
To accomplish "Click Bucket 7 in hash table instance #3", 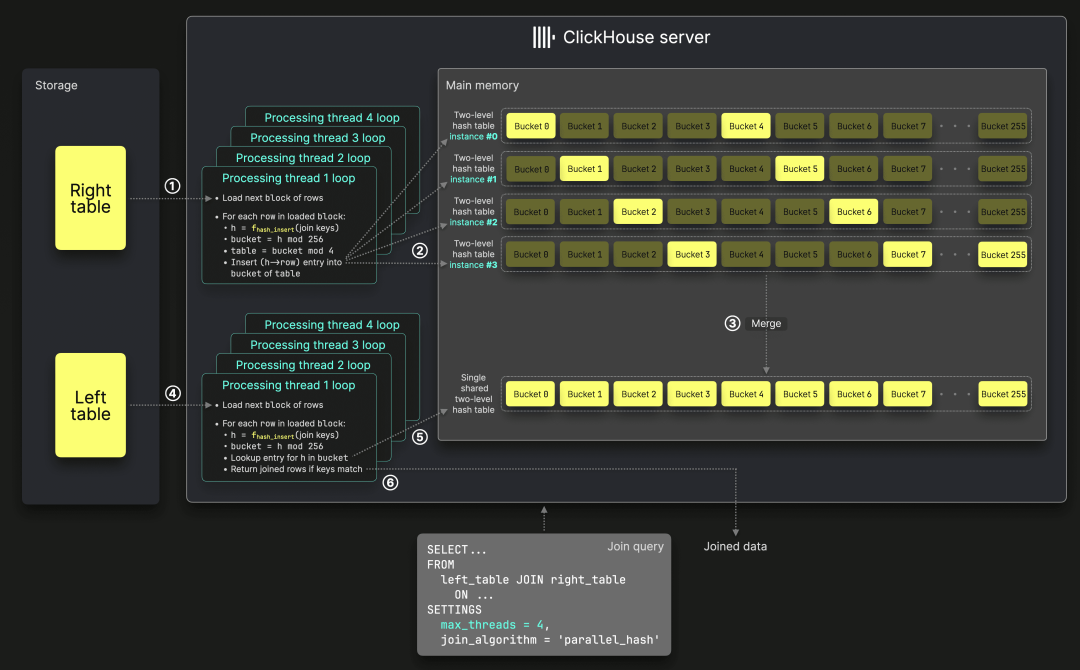I will (908, 255).
